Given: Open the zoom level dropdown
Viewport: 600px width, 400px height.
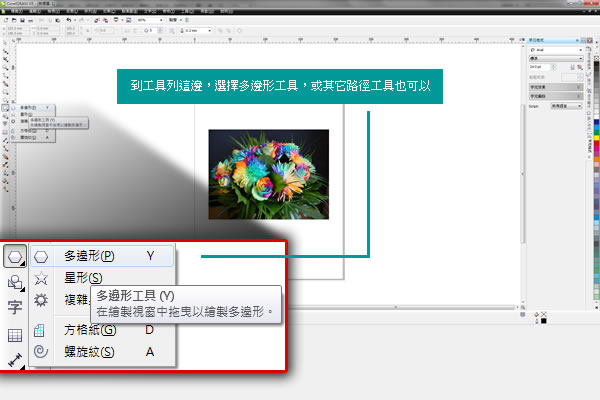Looking at the screenshot, I should [161, 20].
